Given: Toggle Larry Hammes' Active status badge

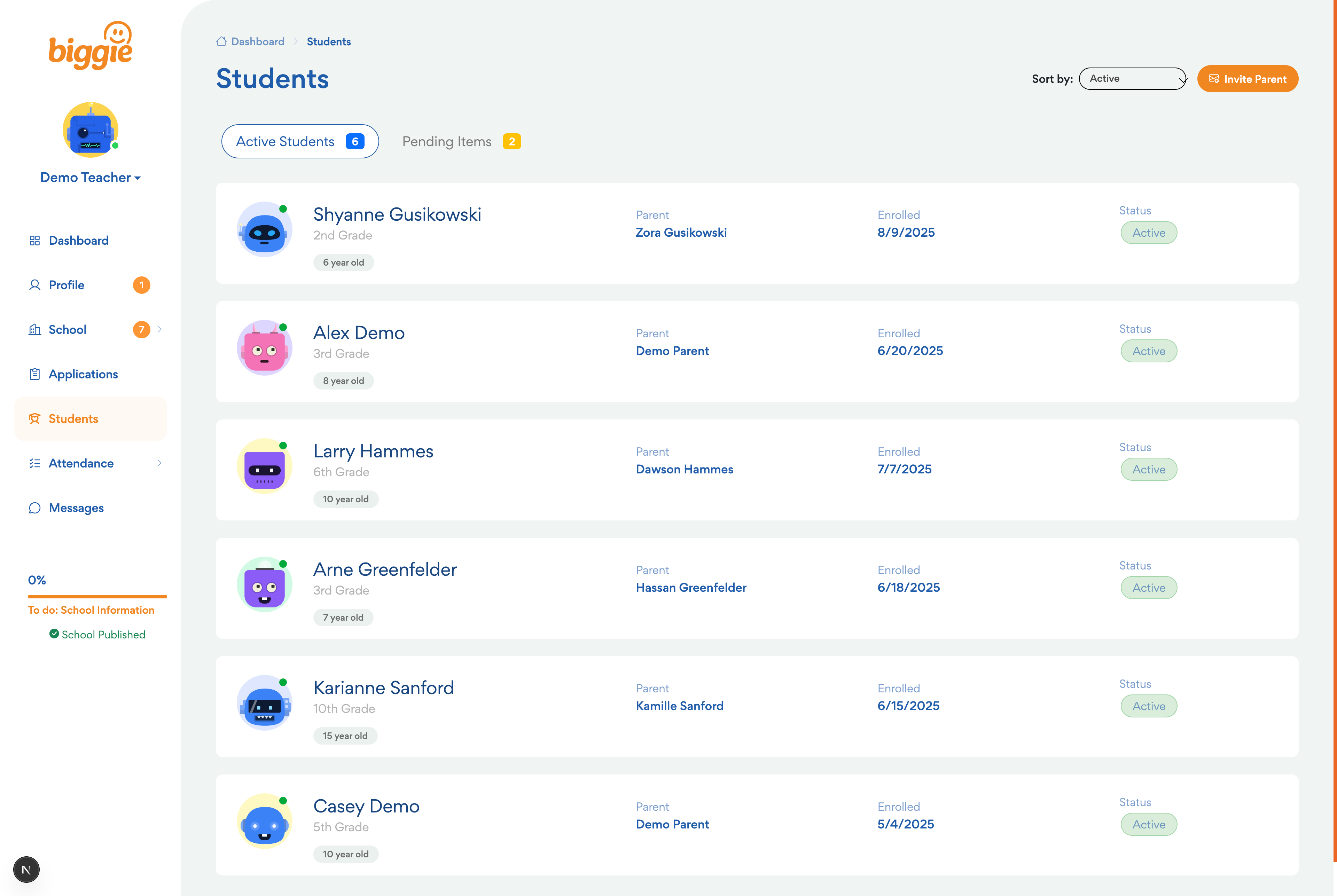Looking at the screenshot, I should [1148, 469].
